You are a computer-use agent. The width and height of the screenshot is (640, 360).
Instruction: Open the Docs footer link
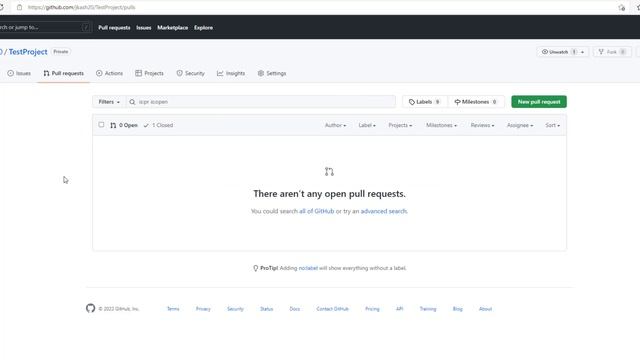coord(295,309)
